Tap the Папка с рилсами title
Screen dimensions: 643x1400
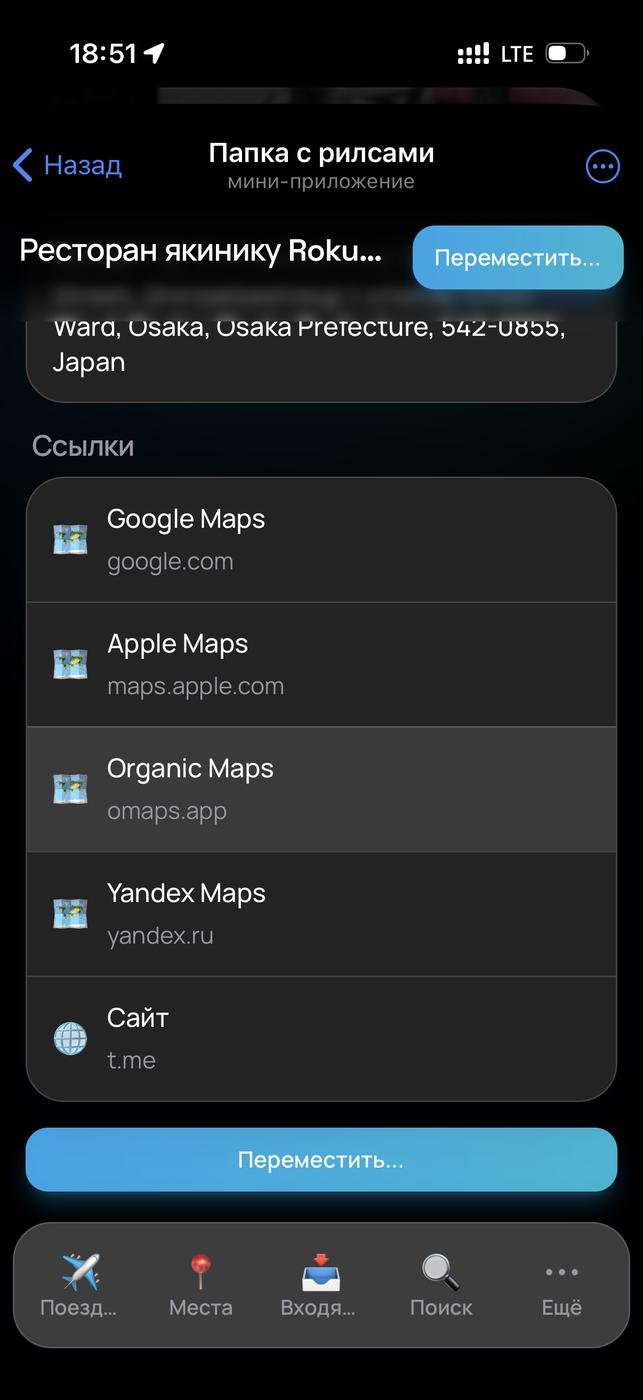pyautogui.click(x=321, y=154)
